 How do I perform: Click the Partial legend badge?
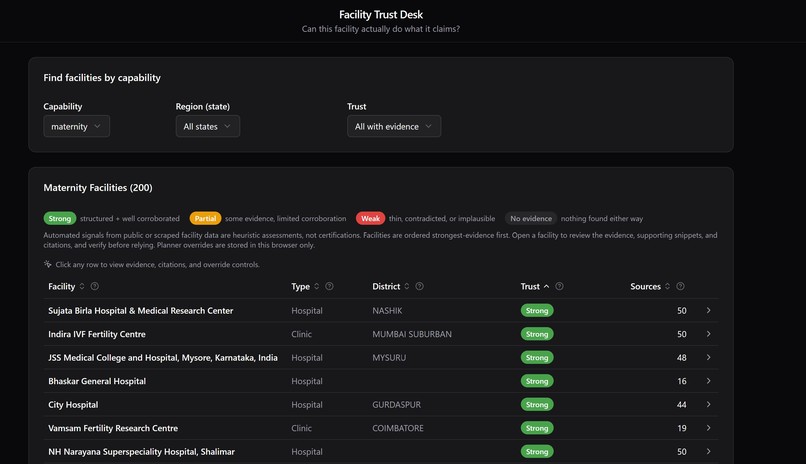tap(205, 218)
